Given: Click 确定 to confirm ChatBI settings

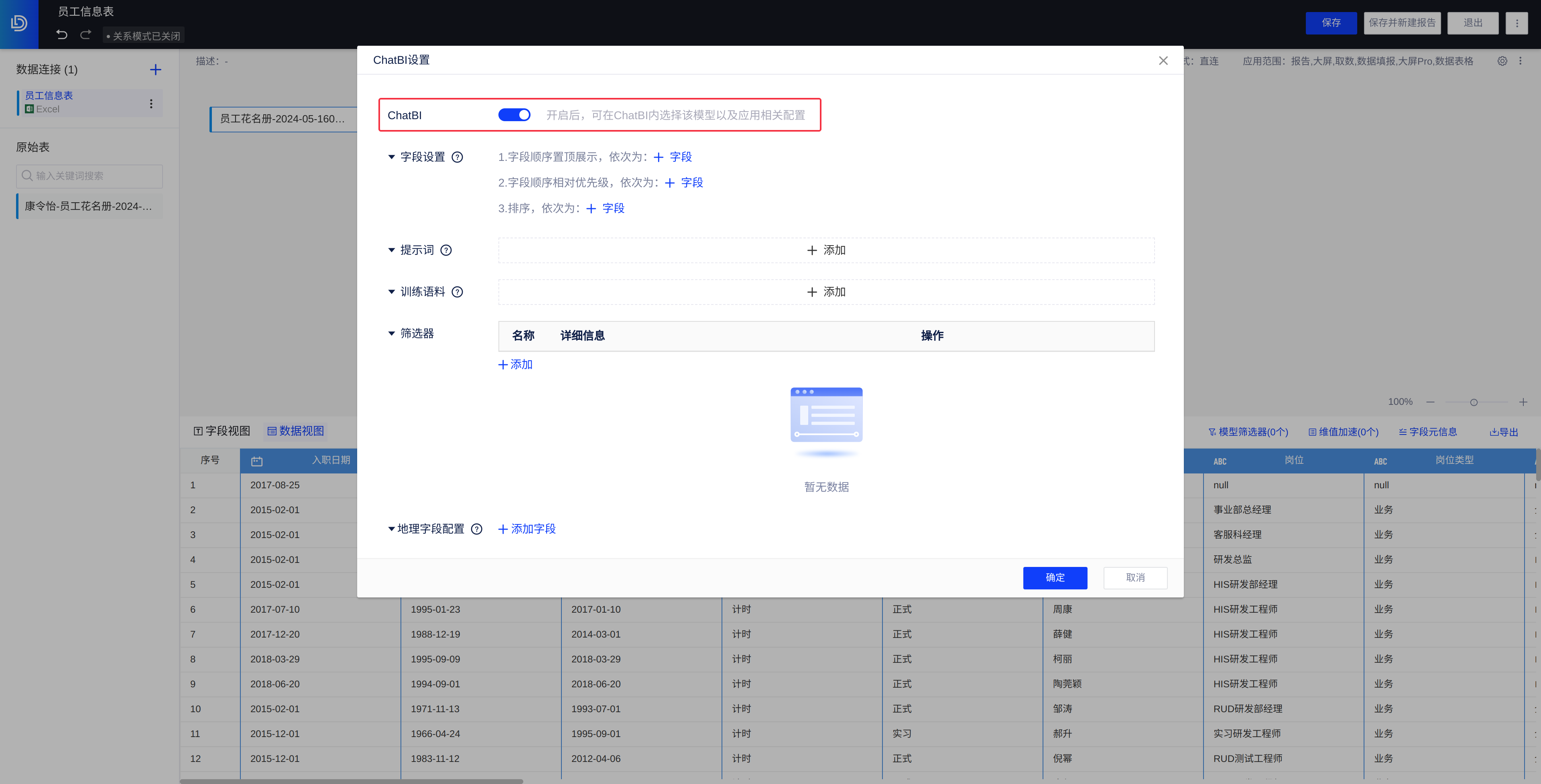Looking at the screenshot, I should (x=1055, y=578).
